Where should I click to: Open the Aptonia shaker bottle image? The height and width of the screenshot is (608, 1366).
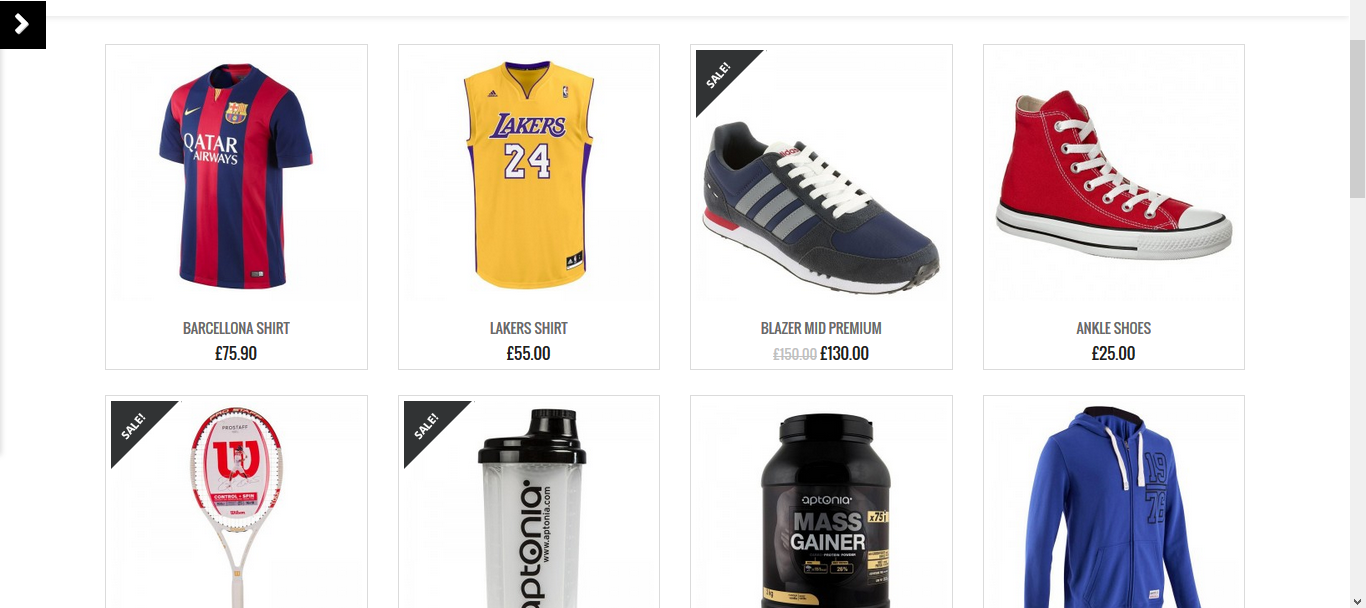[x=529, y=504]
